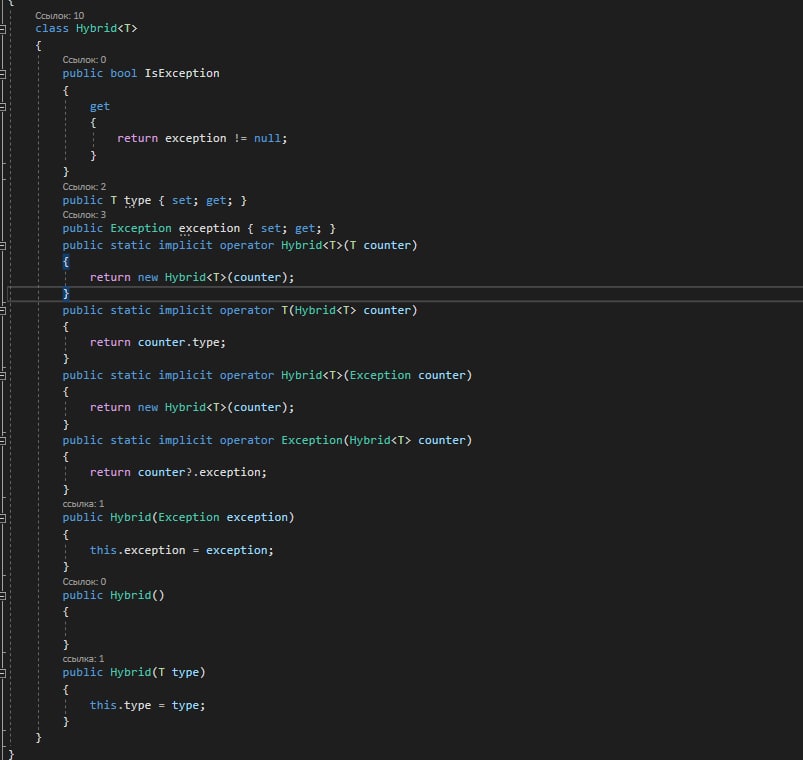Click 'T type' parameter in last constructor
803x760 pixels.
tap(178, 672)
